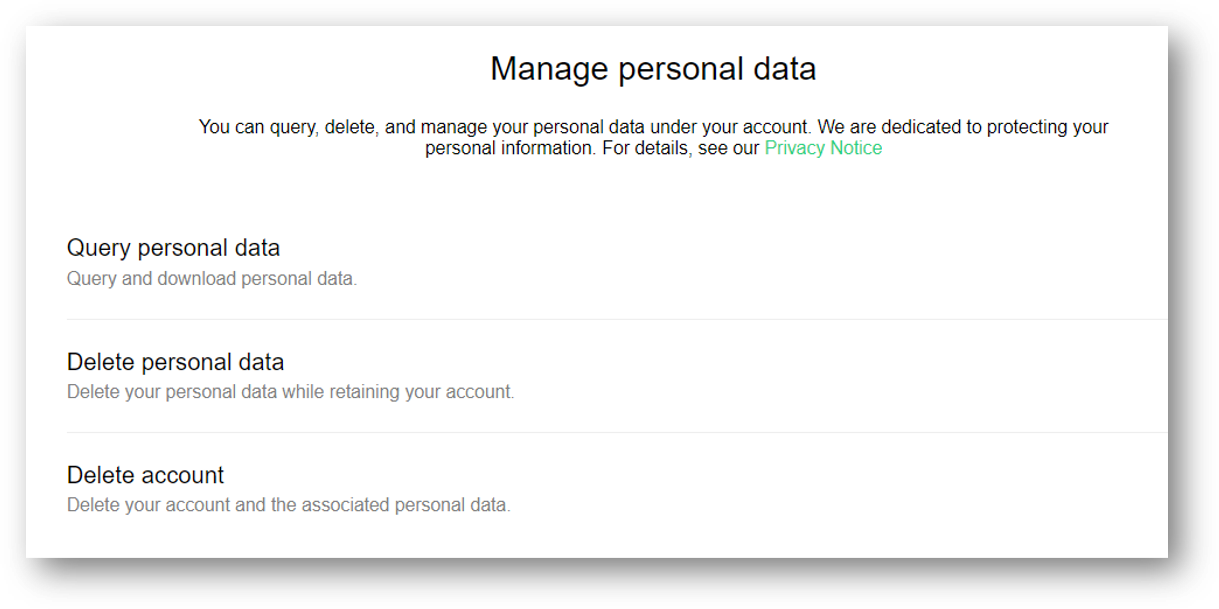
Task: Click the word 'Manage' in the page title
Action: [549, 69]
